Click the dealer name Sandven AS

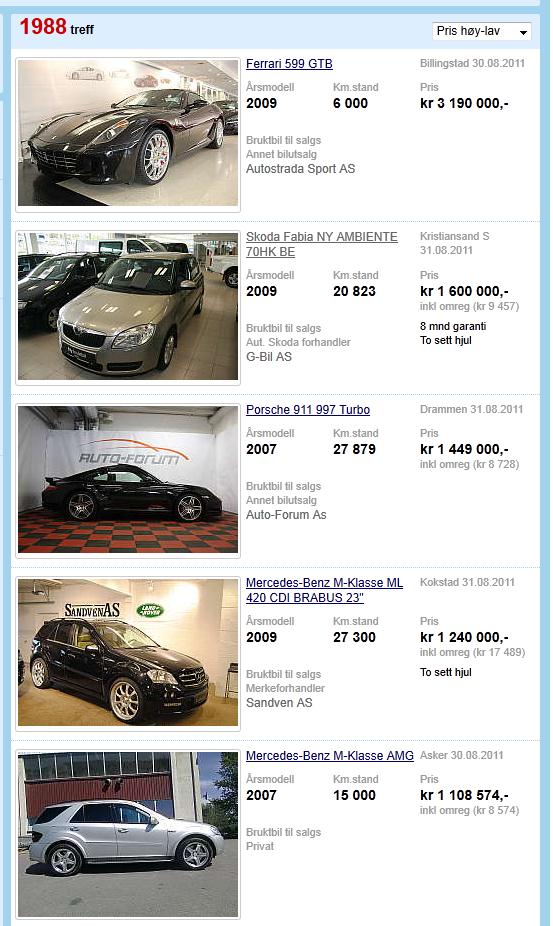click(279, 703)
